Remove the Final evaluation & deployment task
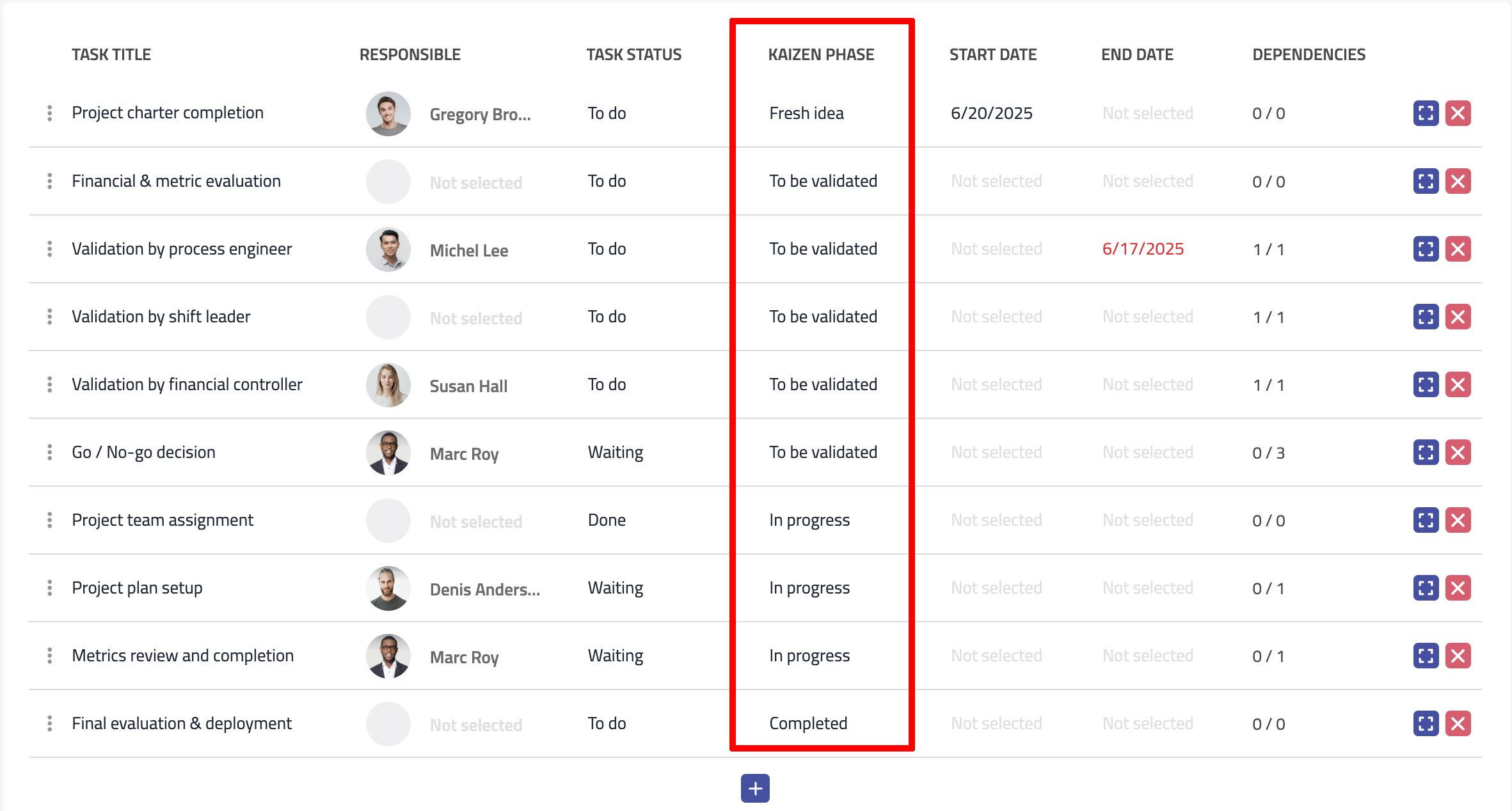The height and width of the screenshot is (811, 1512). pos(1458,723)
